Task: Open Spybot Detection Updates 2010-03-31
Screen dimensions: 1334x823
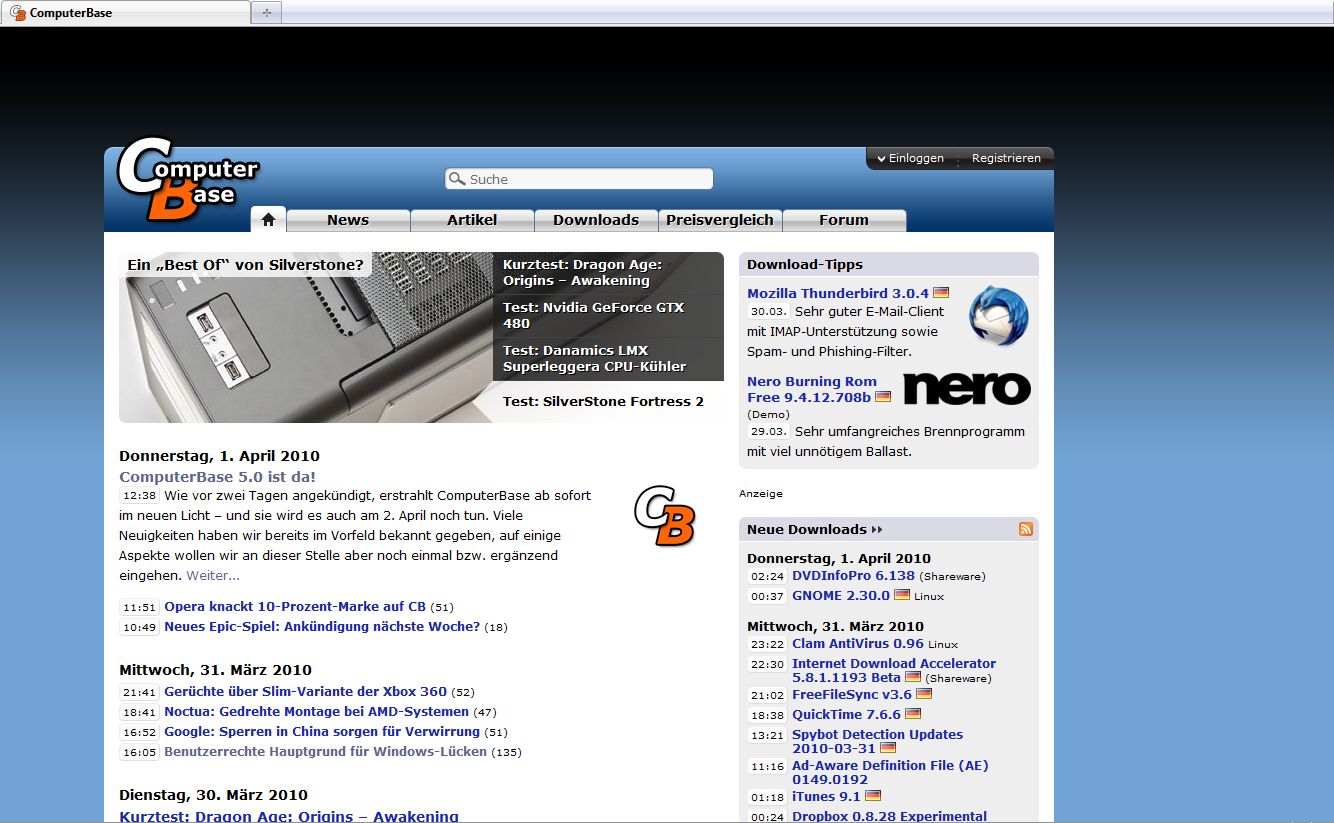Action: tap(877, 741)
